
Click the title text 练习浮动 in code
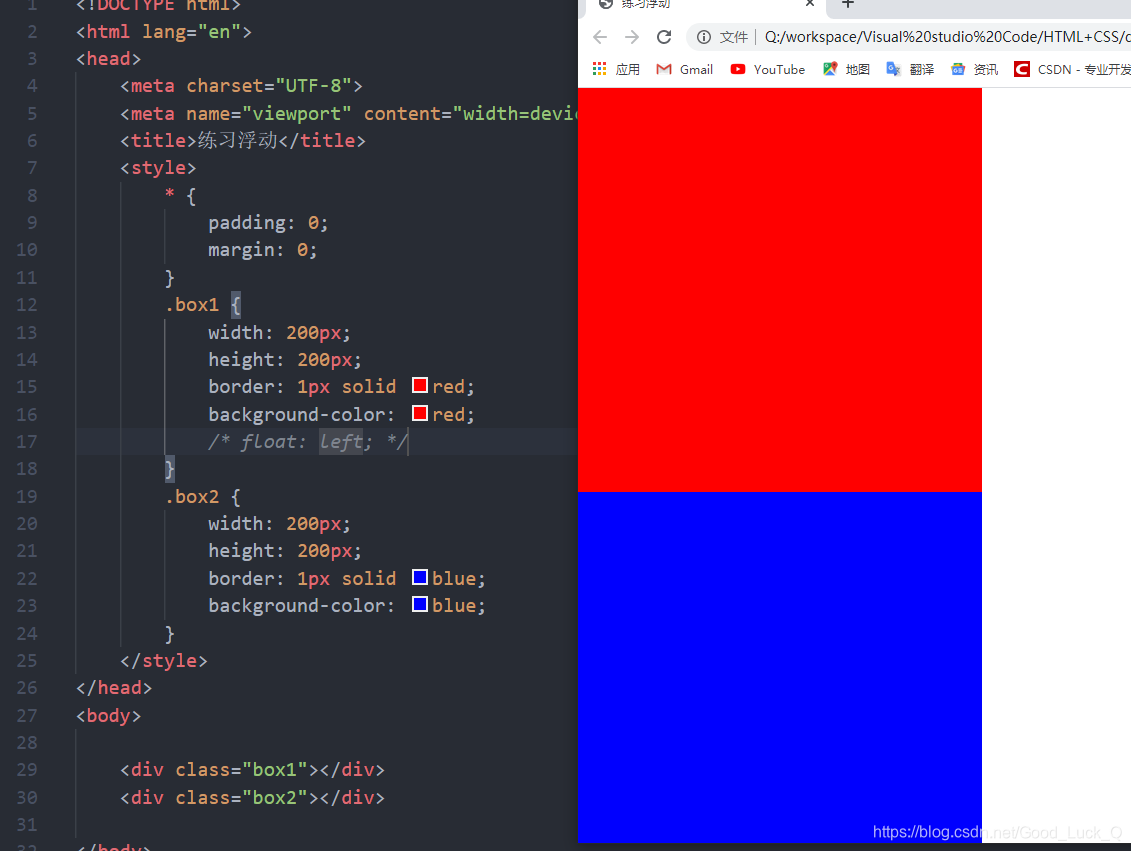coord(238,140)
